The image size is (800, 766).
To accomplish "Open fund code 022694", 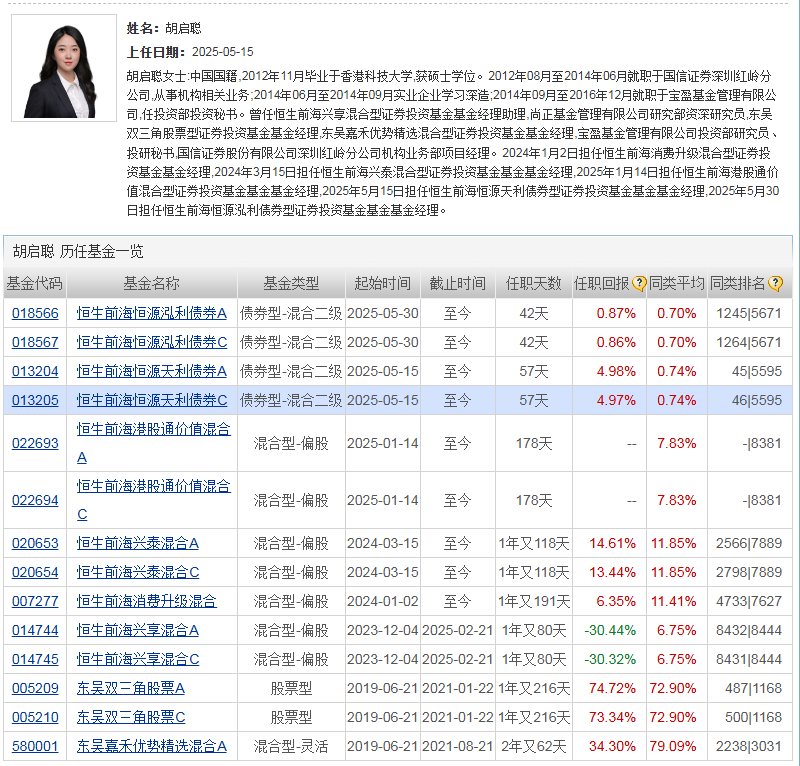I will pyautogui.click(x=35, y=501).
